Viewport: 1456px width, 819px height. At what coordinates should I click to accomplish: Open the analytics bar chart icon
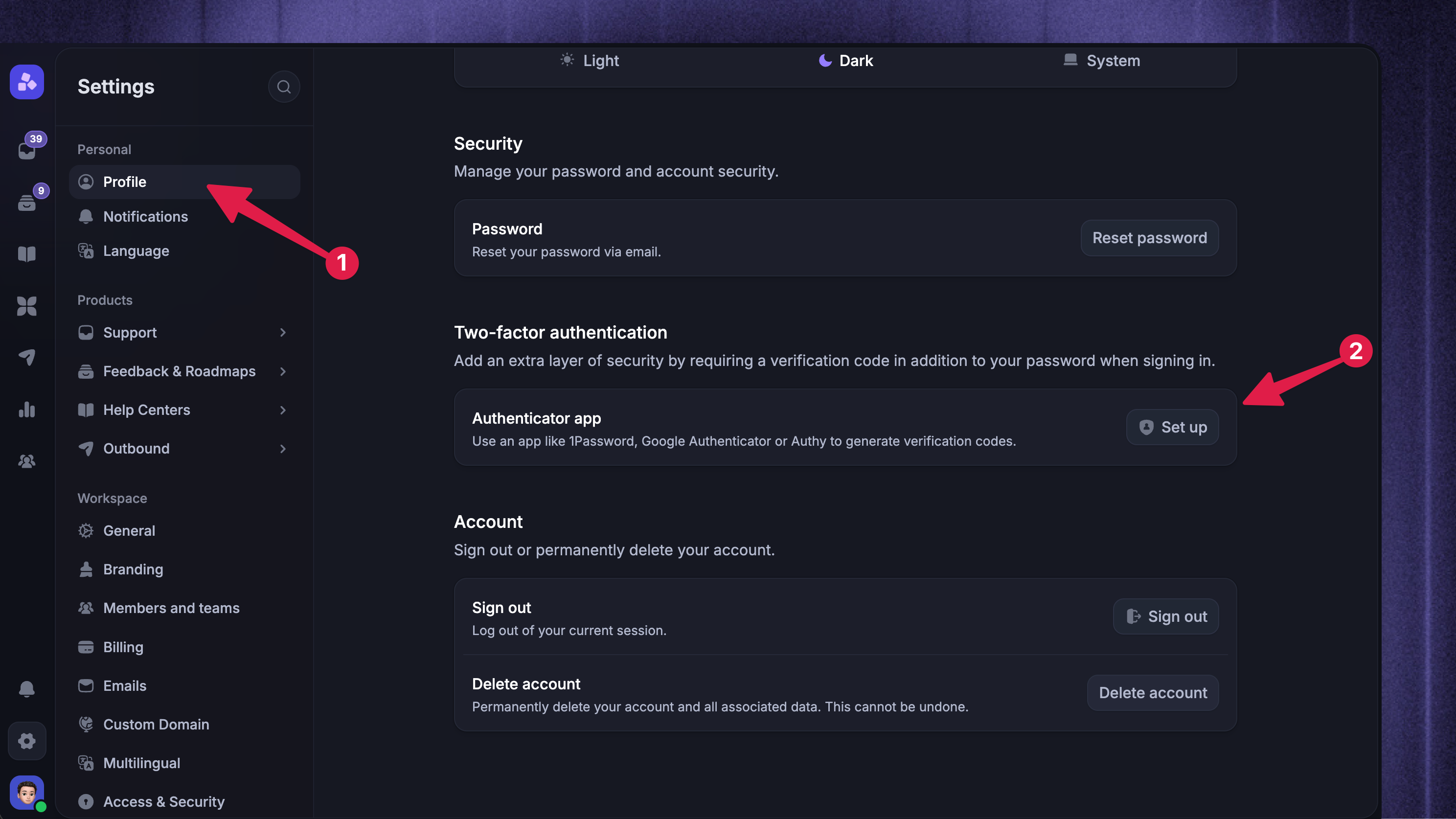26,409
